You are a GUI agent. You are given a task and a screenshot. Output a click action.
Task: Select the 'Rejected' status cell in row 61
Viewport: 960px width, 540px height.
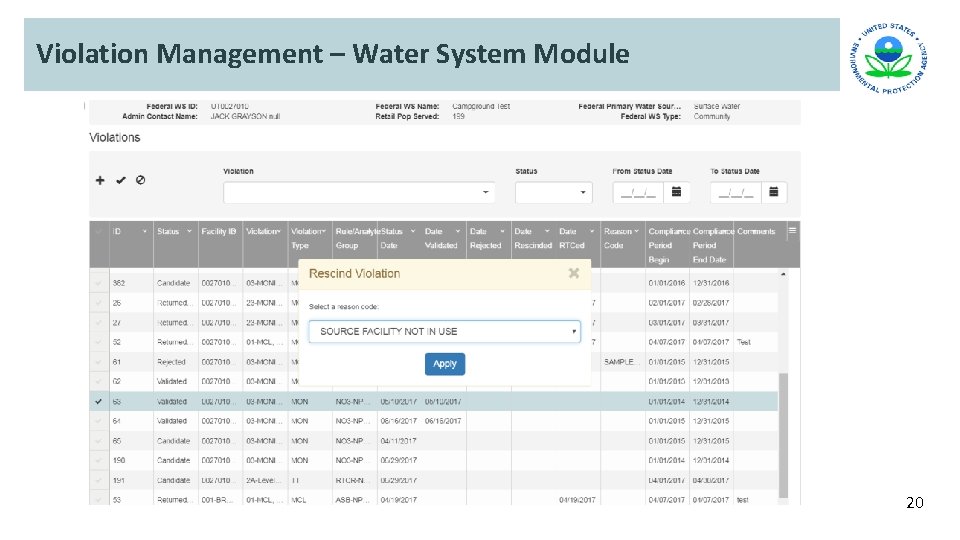[171, 362]
